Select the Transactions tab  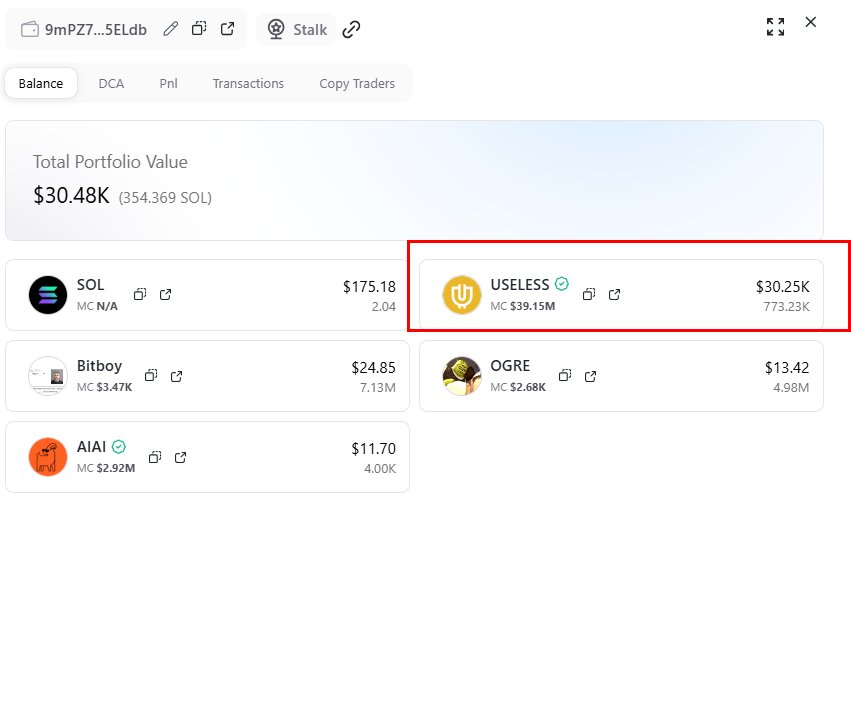click(x=248, y=83)
